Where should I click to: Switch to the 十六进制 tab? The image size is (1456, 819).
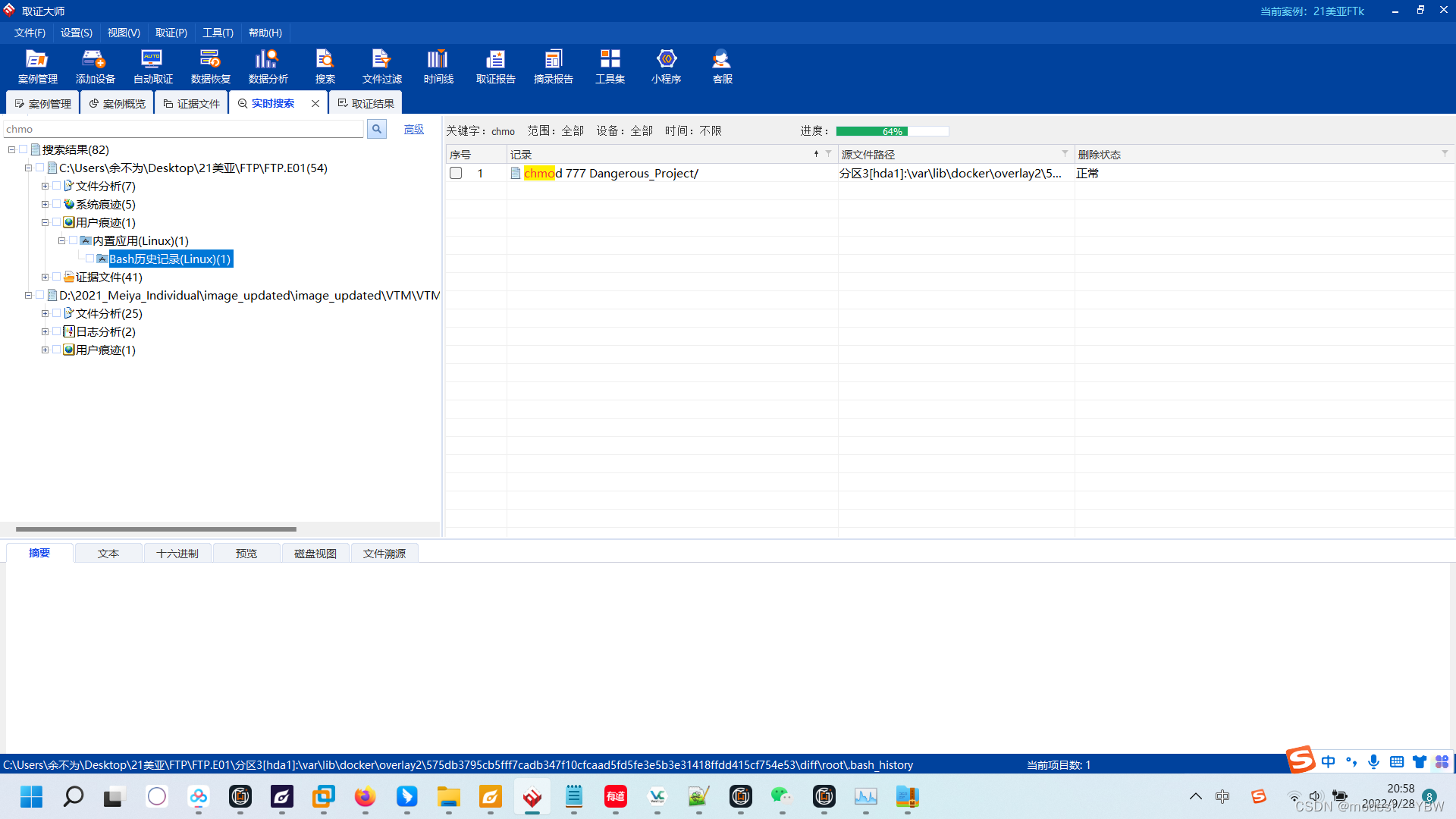(177, 553)
